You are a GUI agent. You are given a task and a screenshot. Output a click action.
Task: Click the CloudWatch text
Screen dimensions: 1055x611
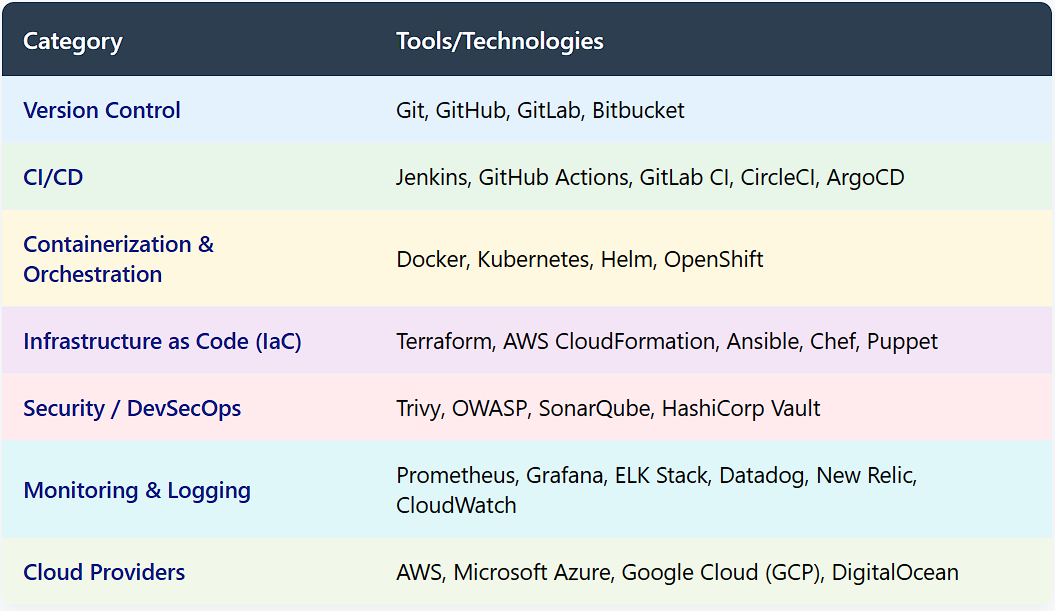tap(456, 505)
